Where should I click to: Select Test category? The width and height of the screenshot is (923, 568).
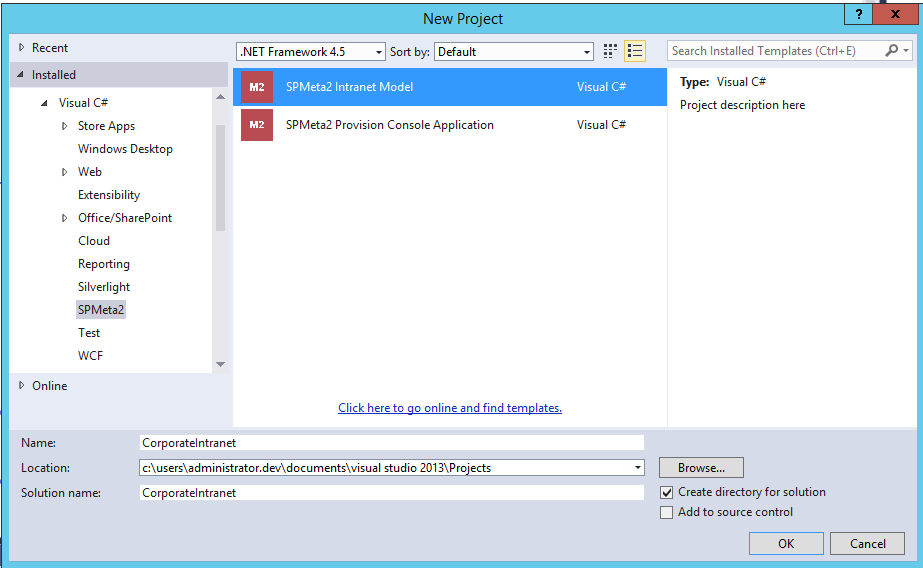pos(89,333)
